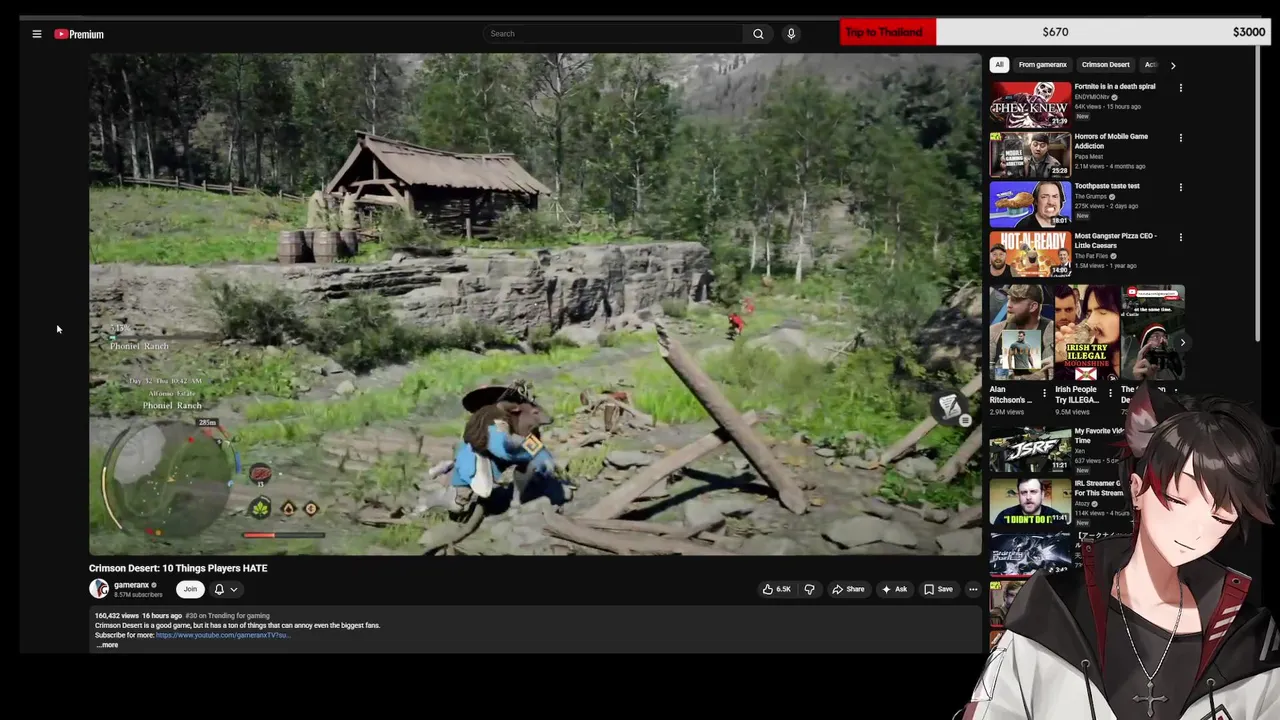1280x720 pixels.
Task: Open the gameranx channel avatar
Action: pos(99,589)
